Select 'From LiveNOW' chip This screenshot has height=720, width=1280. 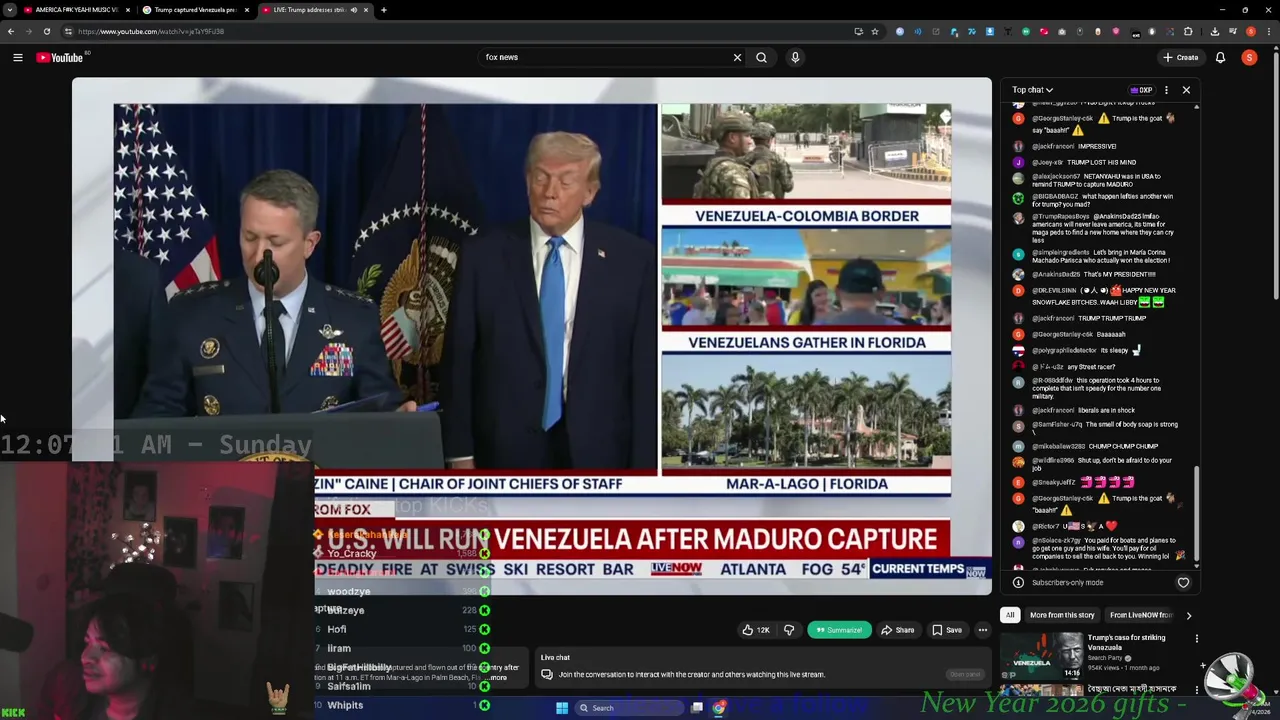point(1141,615)
